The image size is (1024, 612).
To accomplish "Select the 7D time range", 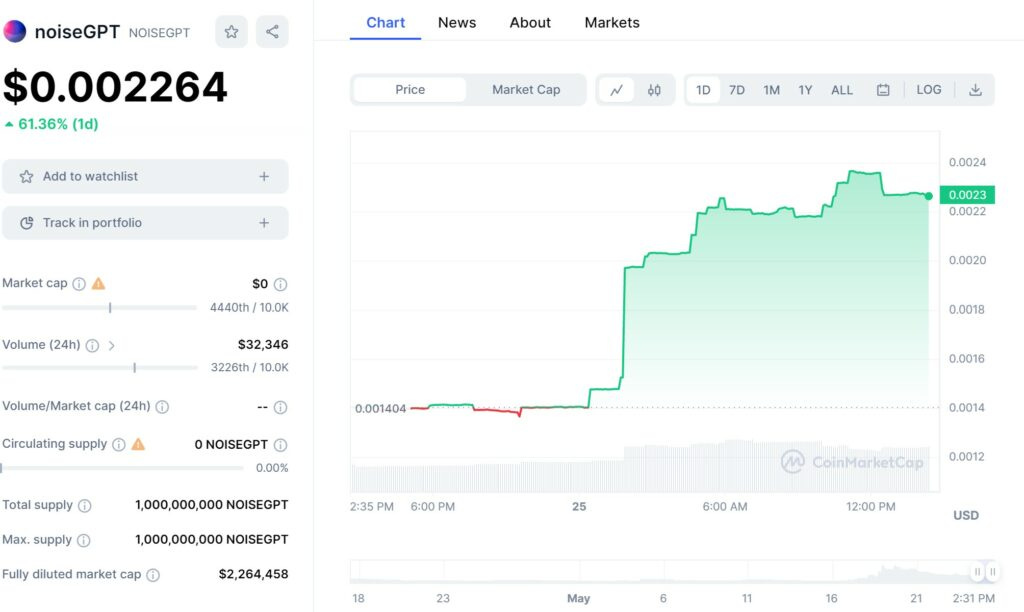I will click(737, 90).
